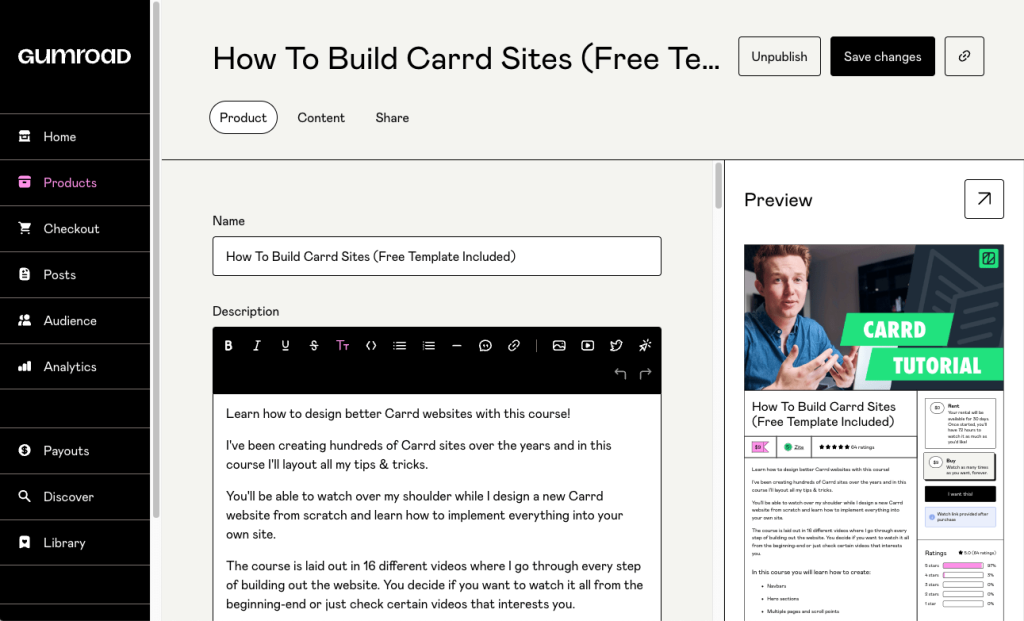Image resolution: width=1024 pixels, height=621 pixels.
Task: Open Products in the sidebar
Action: coord(74,183)
